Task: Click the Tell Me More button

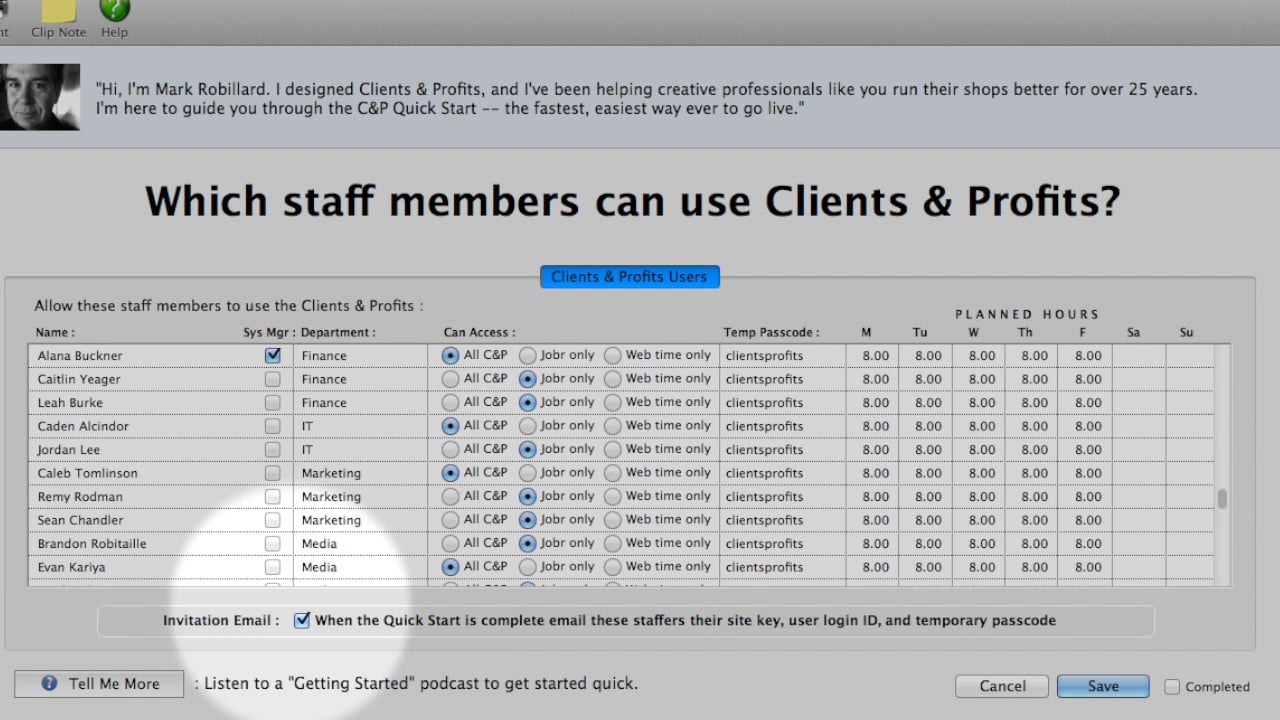Action: [x=99, y=684]
